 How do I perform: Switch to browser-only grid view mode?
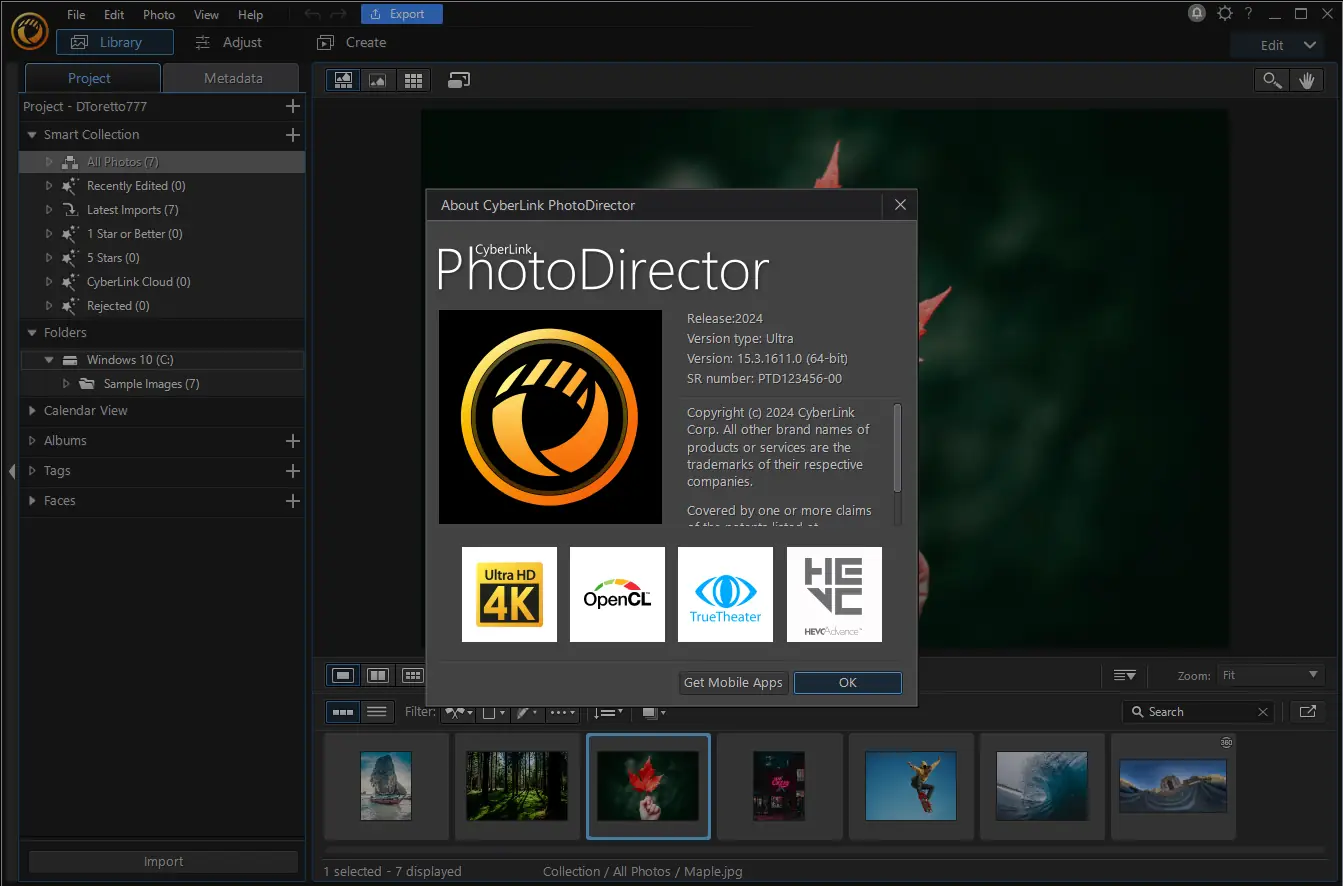tap(412, 81)
